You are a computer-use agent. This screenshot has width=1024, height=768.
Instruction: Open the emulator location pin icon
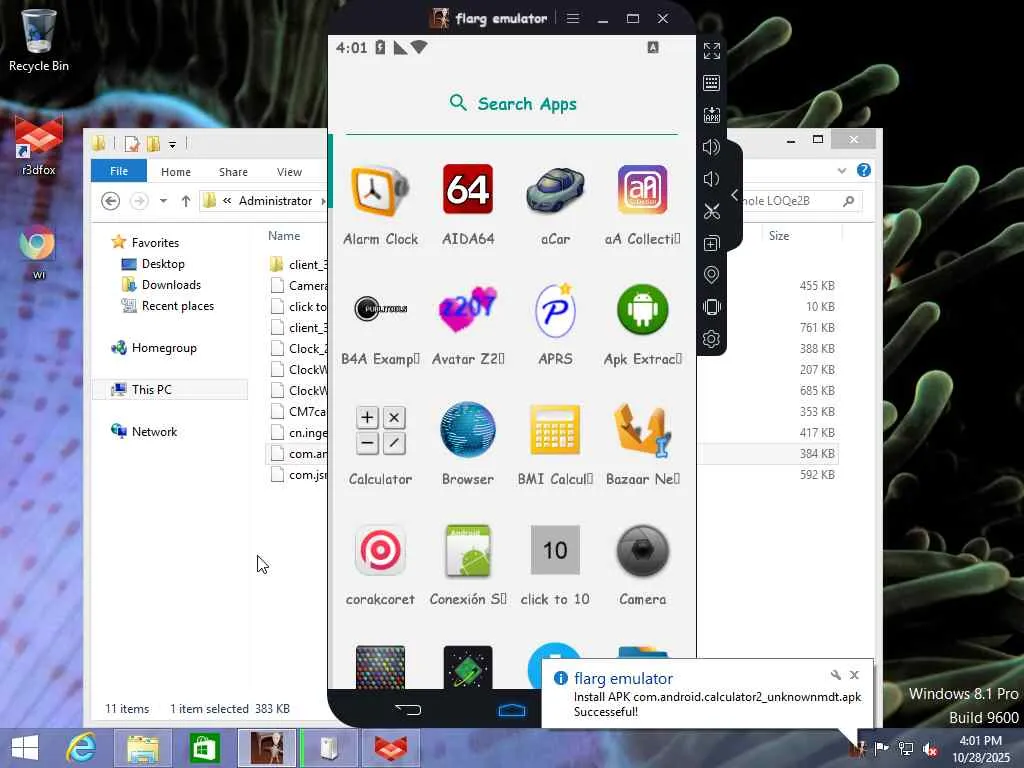tap(712, 275)
